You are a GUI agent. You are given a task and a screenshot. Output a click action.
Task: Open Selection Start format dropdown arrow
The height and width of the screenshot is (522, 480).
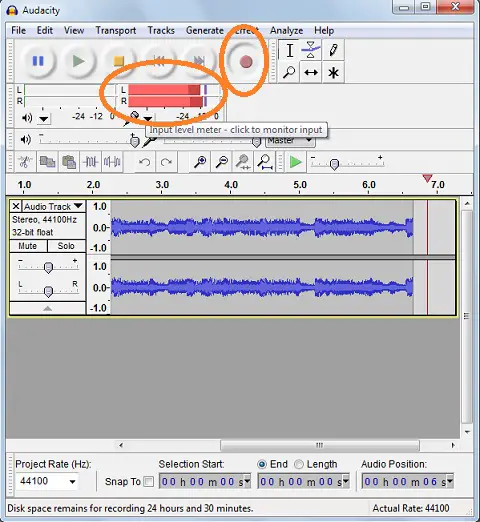click(x=247, y=481)
